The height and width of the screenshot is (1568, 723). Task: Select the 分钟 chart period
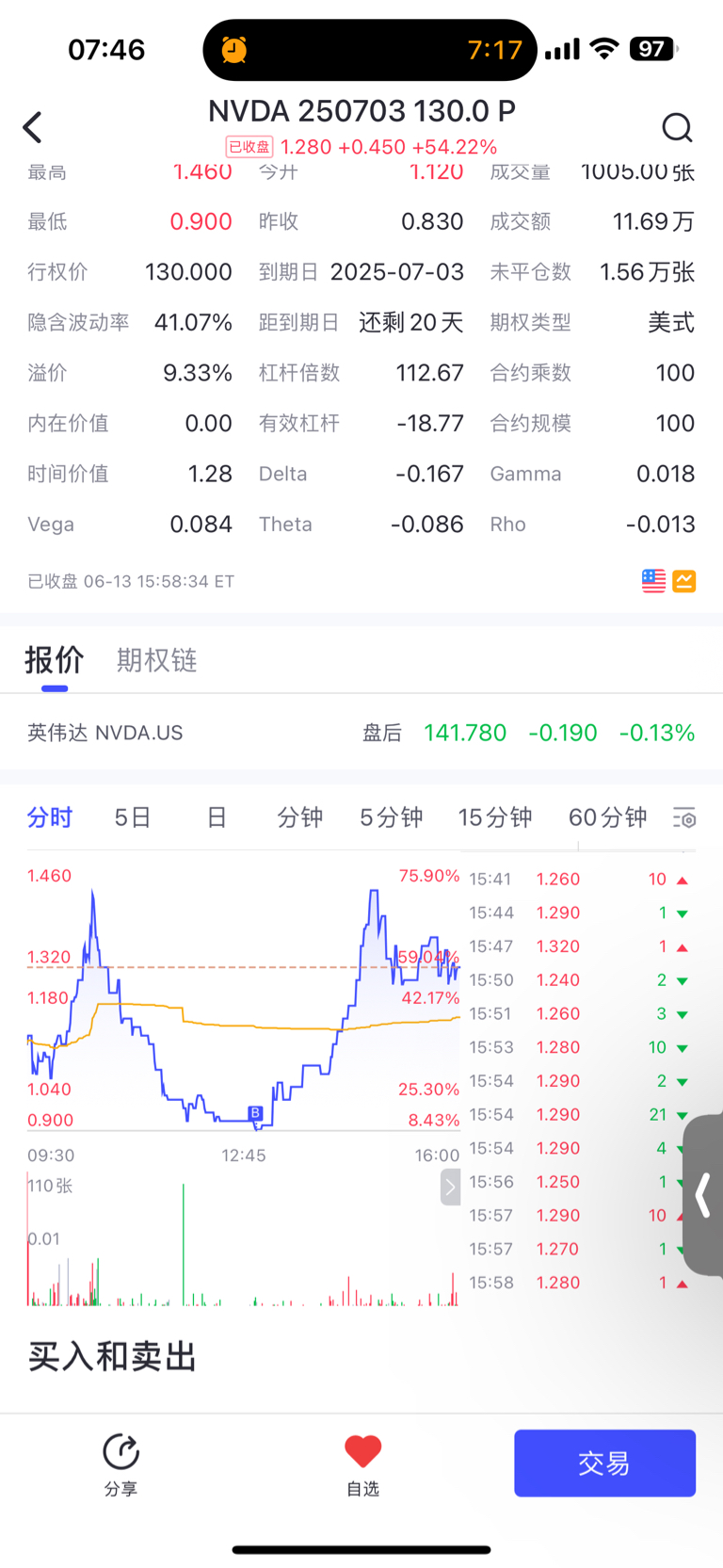(x=300, y=817)
